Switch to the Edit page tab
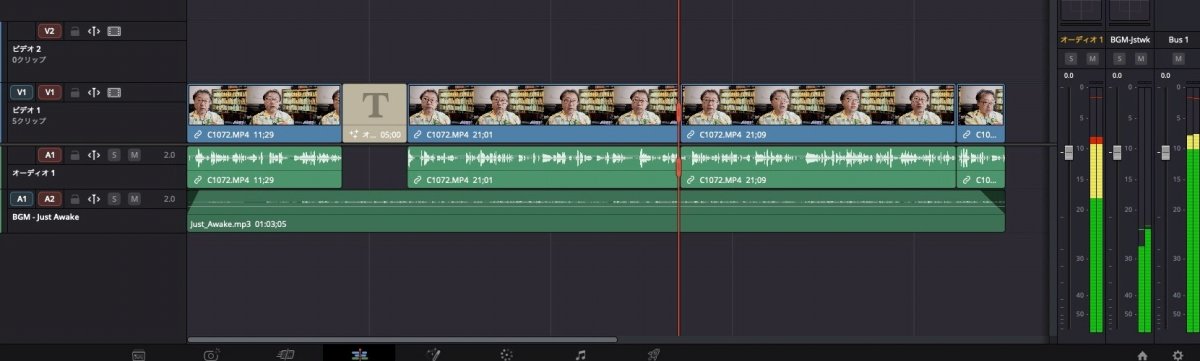Viewport: 1200px width, 361px height. [x=358, y=354]
